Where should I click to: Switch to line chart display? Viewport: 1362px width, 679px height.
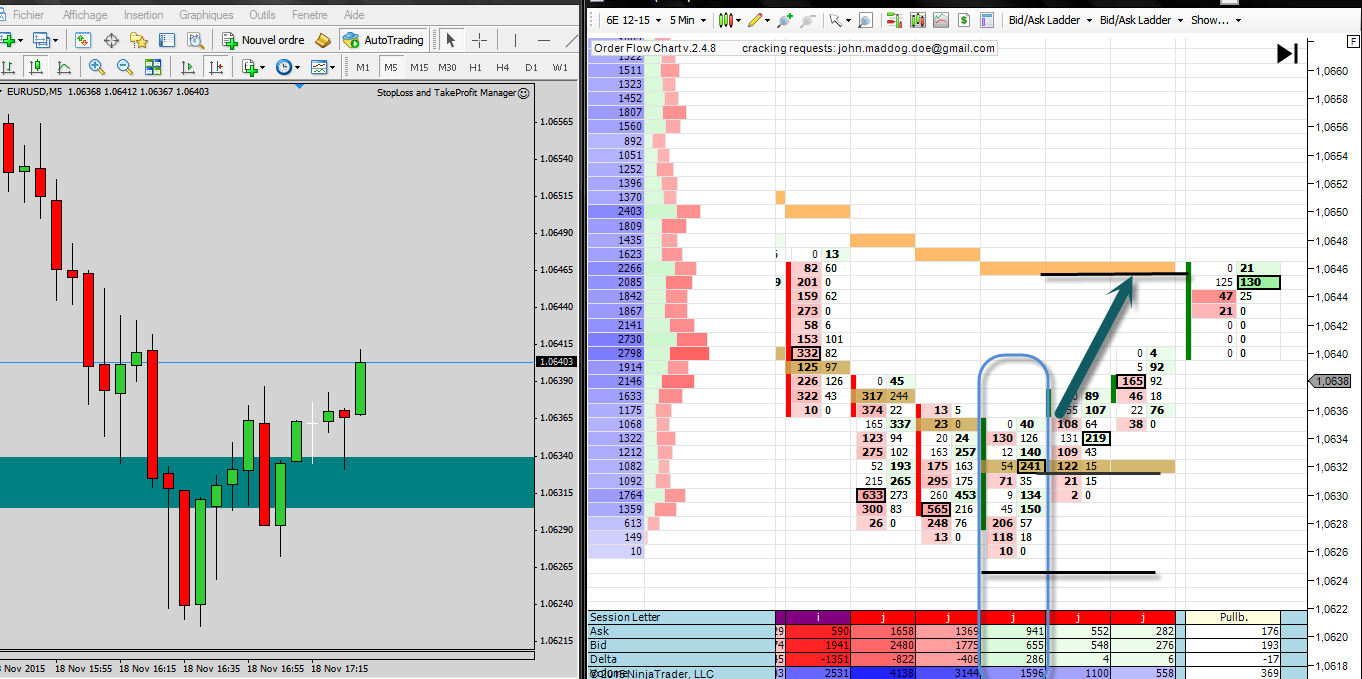pos(64,67)
